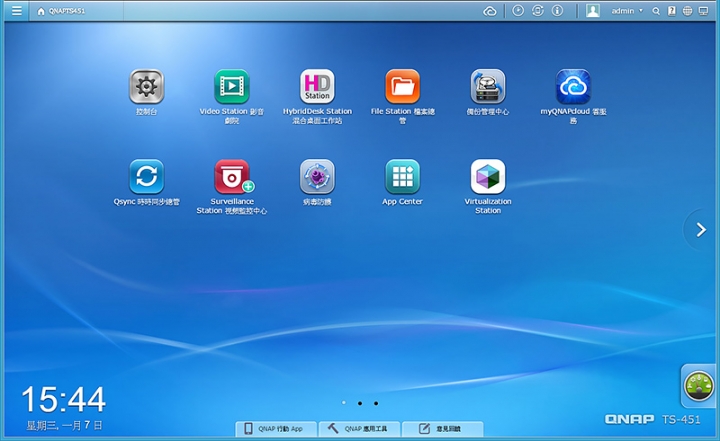Open the resource monitor dashboard gauge
This screenshot has width=720, height=441.
[698, 386]
